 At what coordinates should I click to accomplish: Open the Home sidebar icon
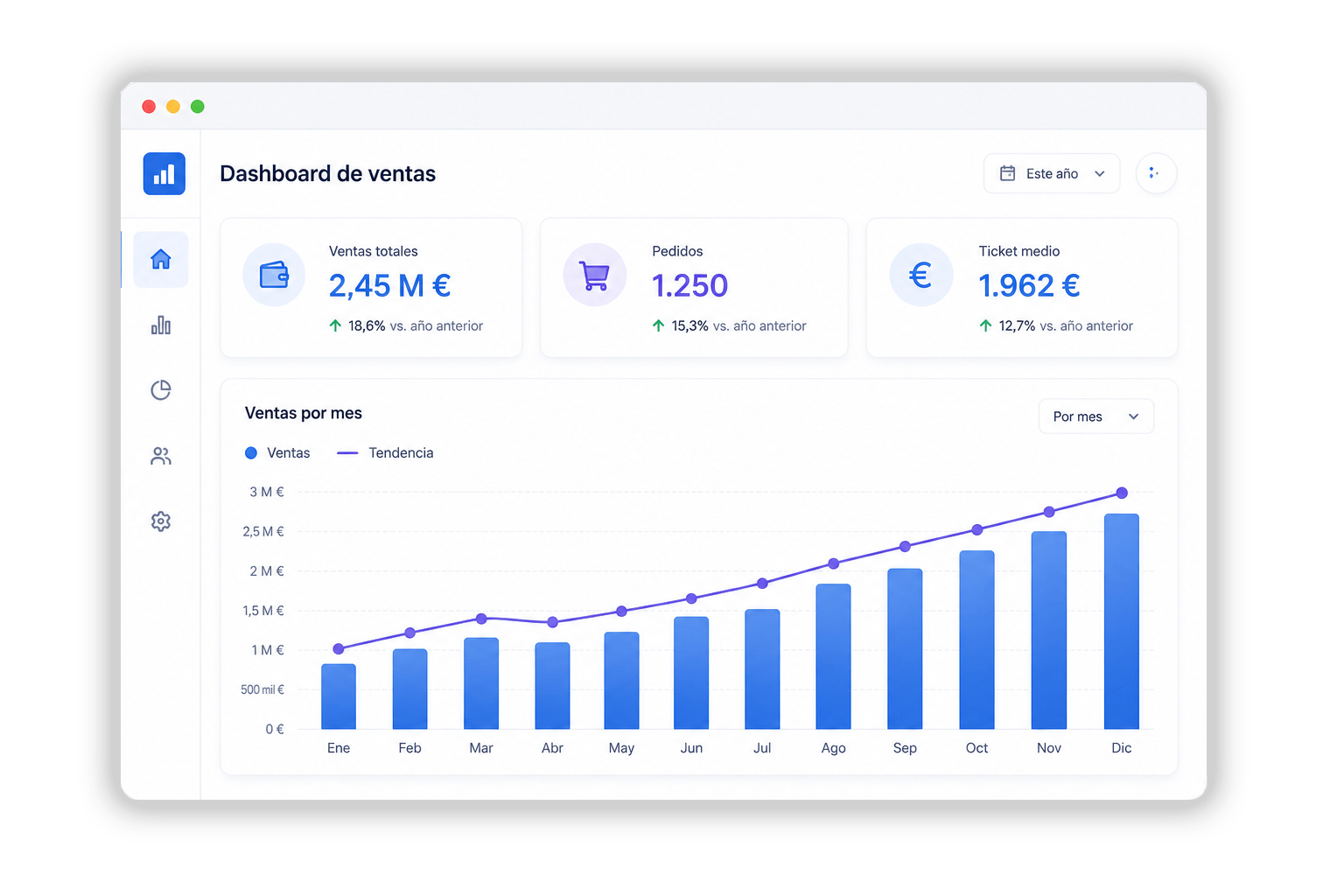[161, 259]
